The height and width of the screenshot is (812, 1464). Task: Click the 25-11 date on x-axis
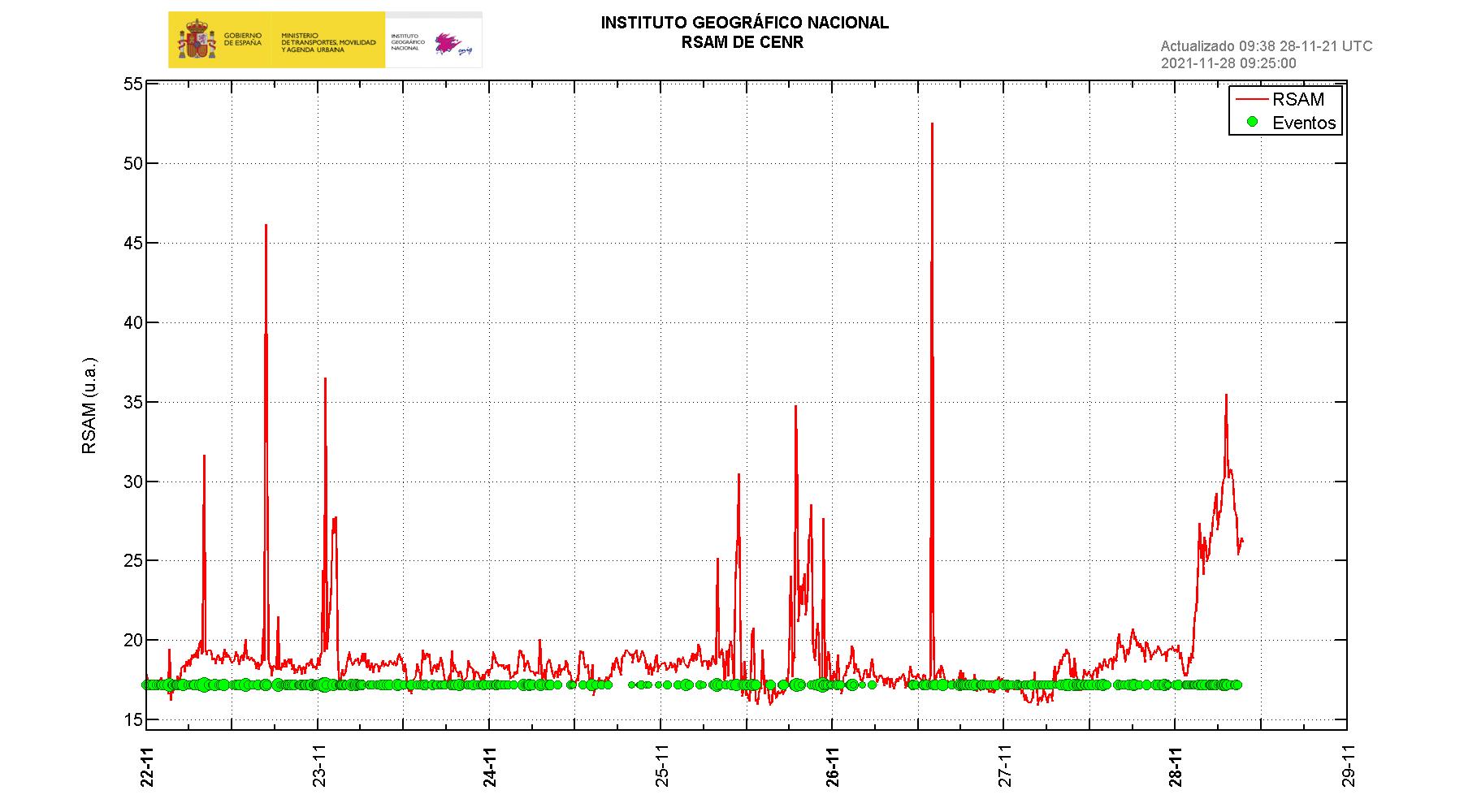click(662, 767)
